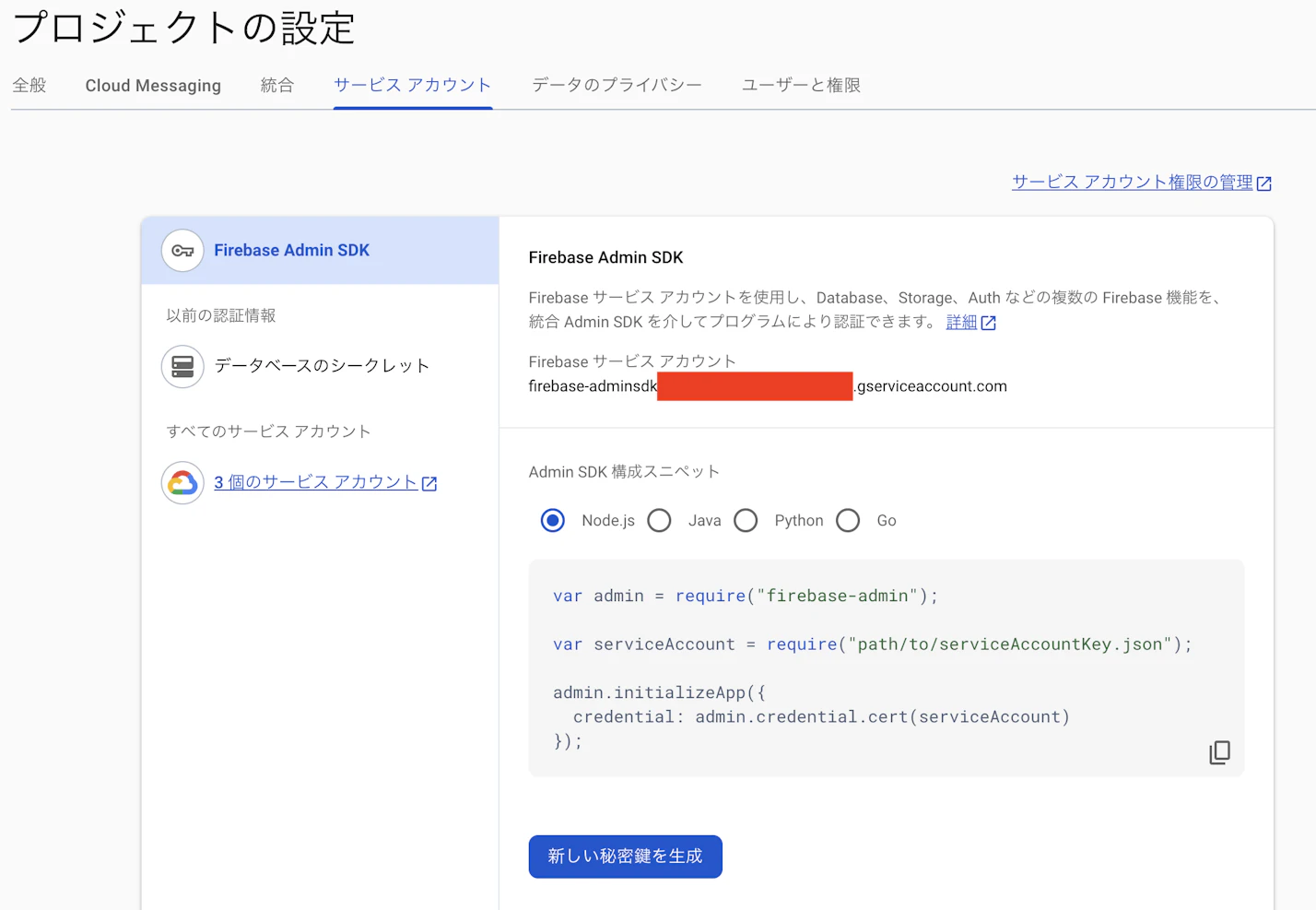Select the Go radio button
This screenshot has width=1316, height=910.
pos(848,520)
